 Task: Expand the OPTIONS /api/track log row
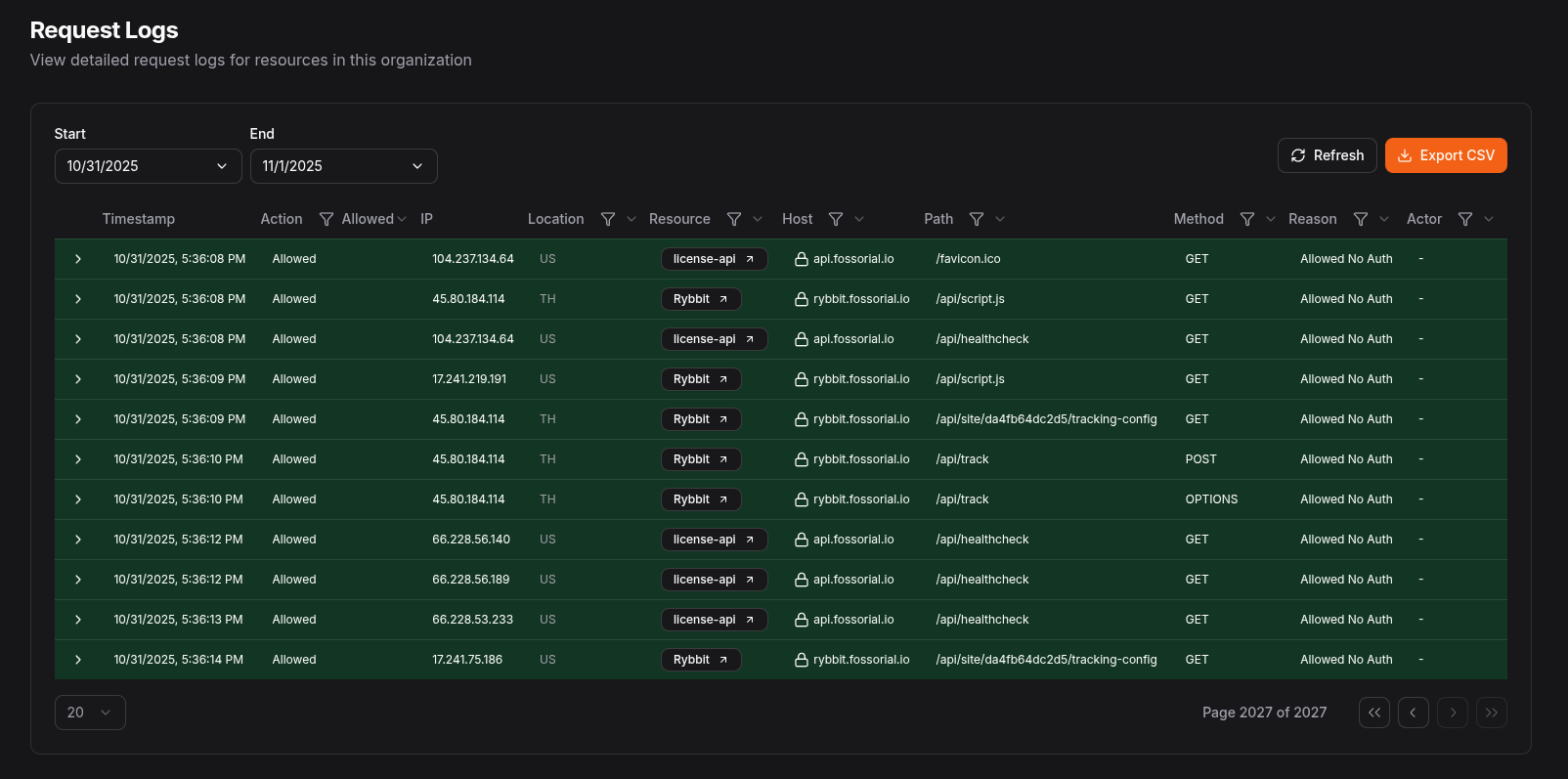click(78, 499)
